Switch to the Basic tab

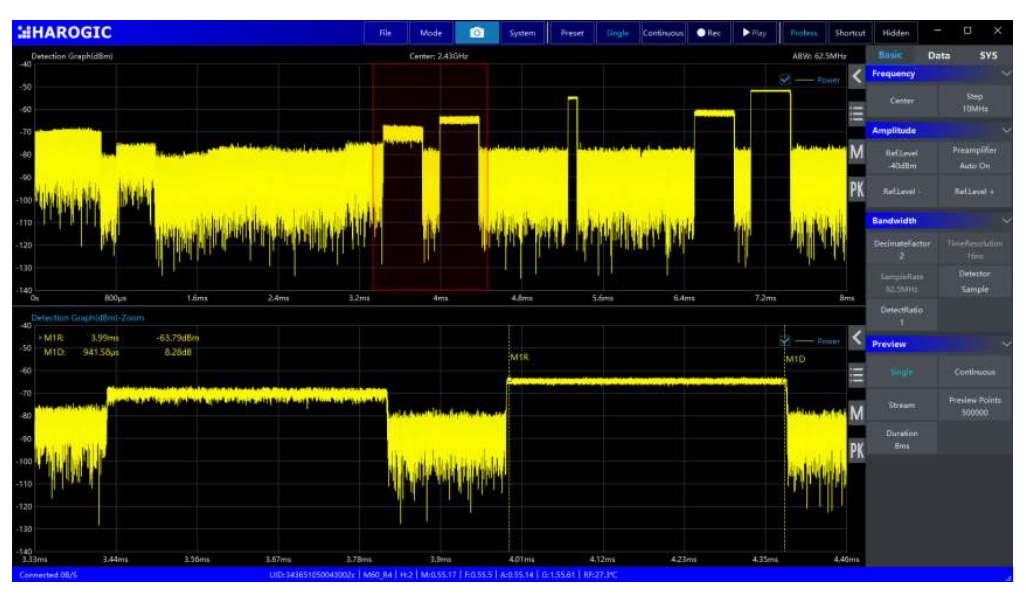[890, 56]
